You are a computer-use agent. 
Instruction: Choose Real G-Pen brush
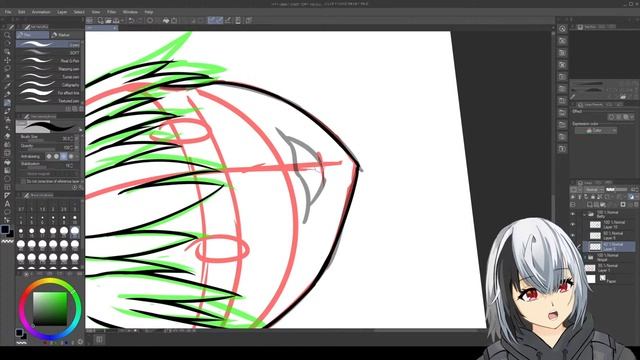(48, 61)
